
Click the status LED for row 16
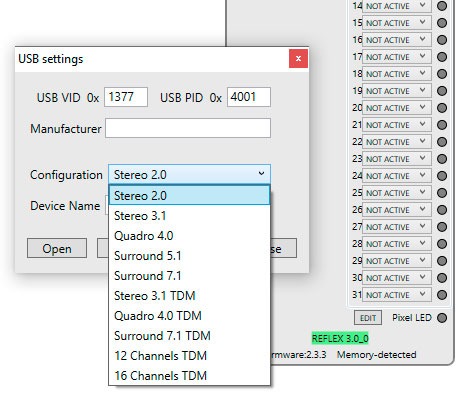coord(442,40)
